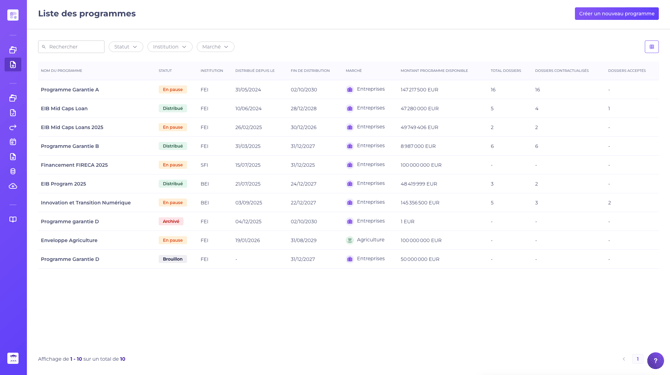Viewport: 670px width, 375px height.
Task: Click Créer un nouveau programme button
Action: click(x=617, y=14)
